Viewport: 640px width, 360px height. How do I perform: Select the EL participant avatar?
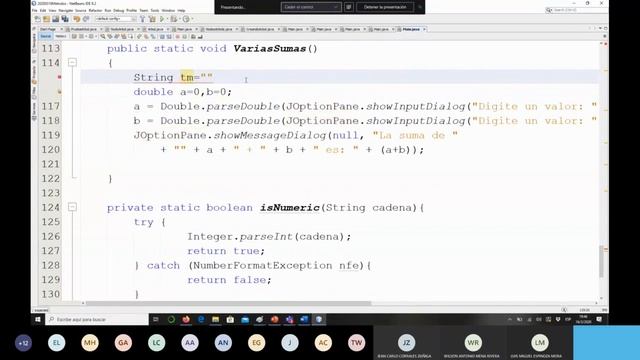56,343
